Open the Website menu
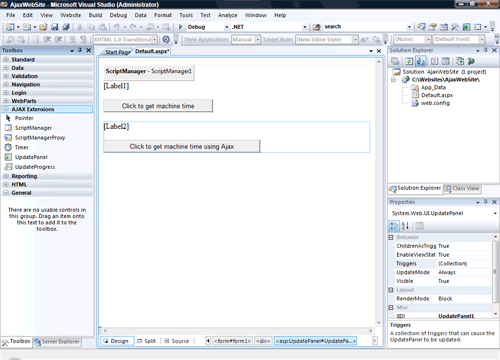 pos(70,15)
